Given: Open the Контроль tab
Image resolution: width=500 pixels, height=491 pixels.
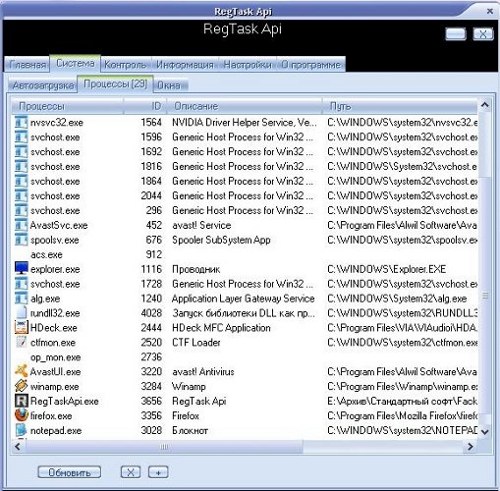Looking at the screenshot, I should [125, 64].
